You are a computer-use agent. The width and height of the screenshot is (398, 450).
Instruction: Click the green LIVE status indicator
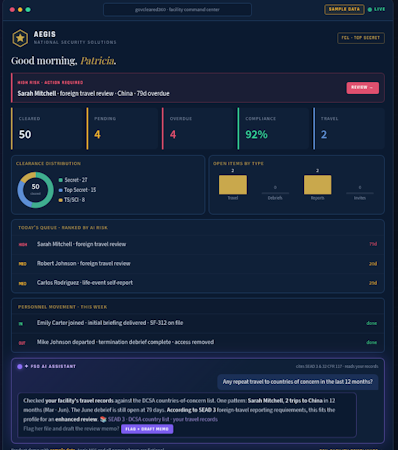pos(376,9)
